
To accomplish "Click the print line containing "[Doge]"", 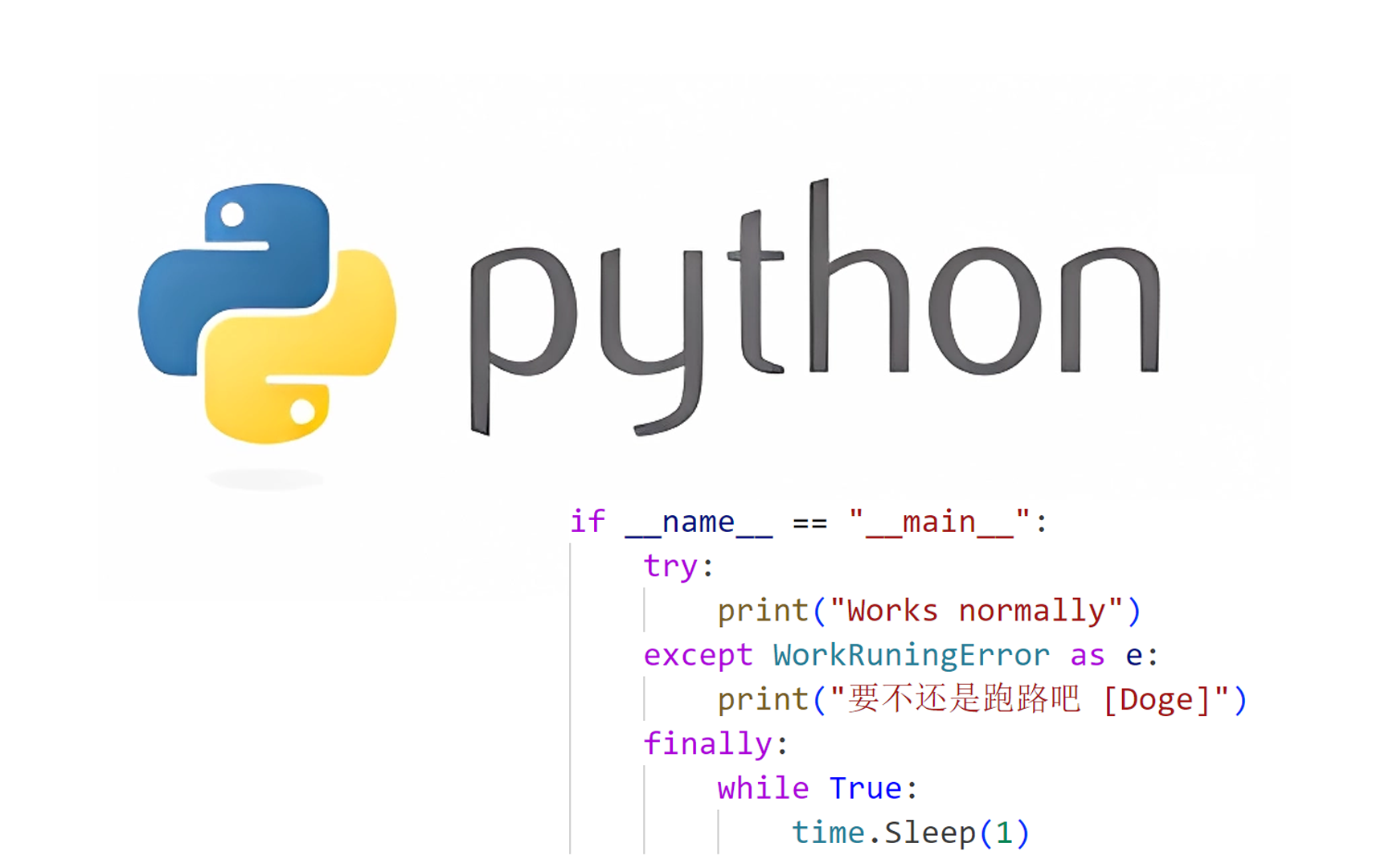I will pos(982,699).
